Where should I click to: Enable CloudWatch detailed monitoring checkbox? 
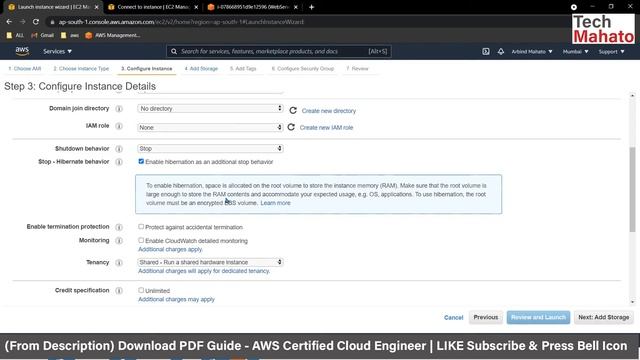[x=141, y=240]
